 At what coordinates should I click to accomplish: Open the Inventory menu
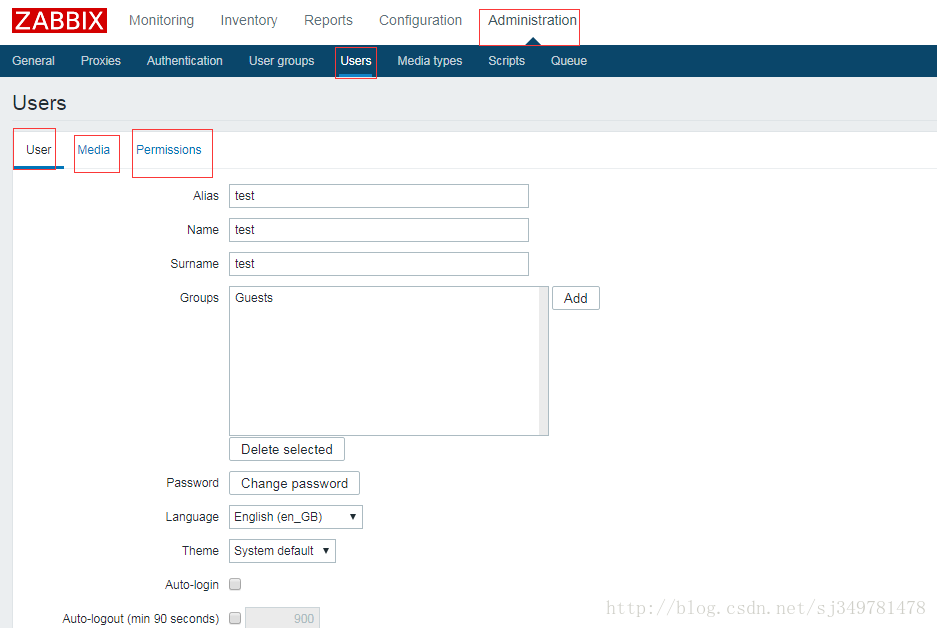pos(249,20)
